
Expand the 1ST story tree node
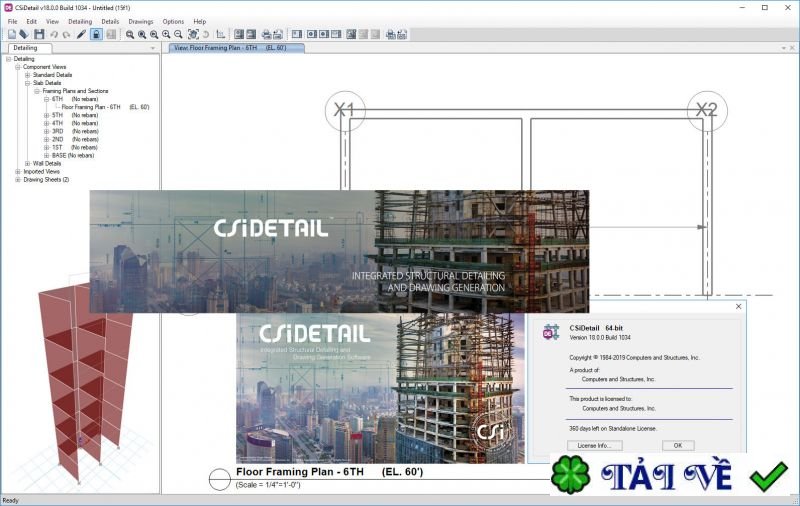(x=46, y=147)
